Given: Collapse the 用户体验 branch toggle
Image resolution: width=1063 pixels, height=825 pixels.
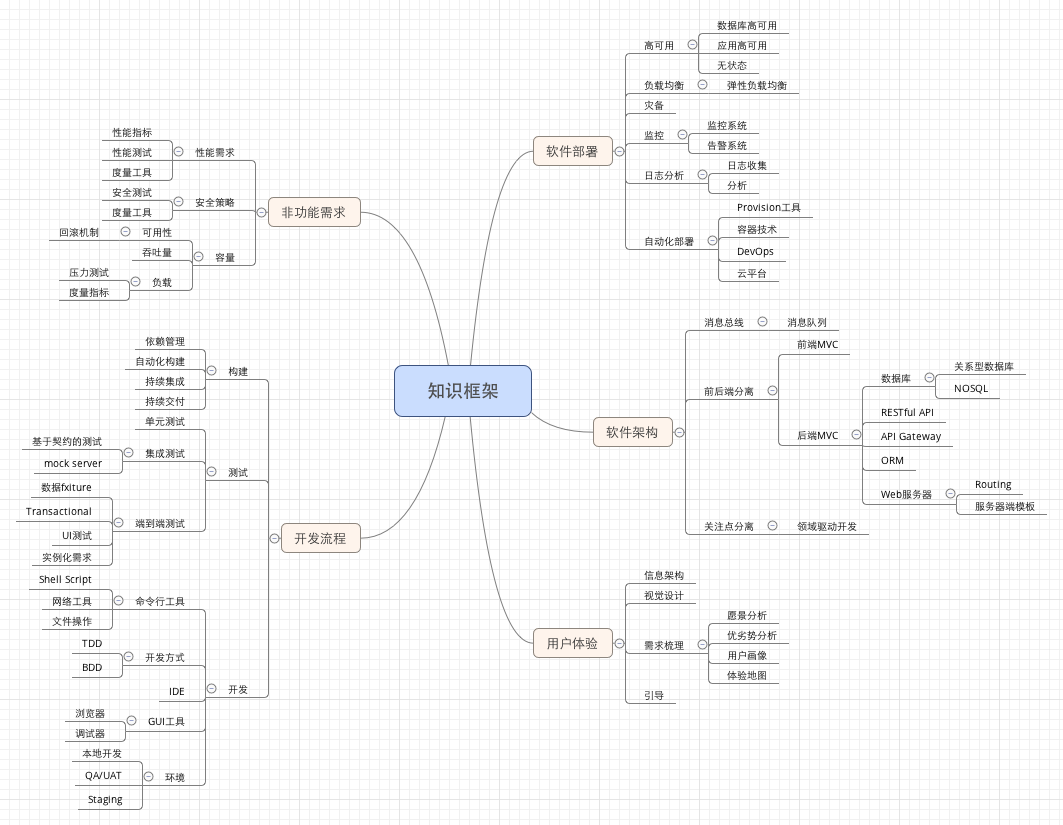Looking at the screenshot, I should pos(619,643).
